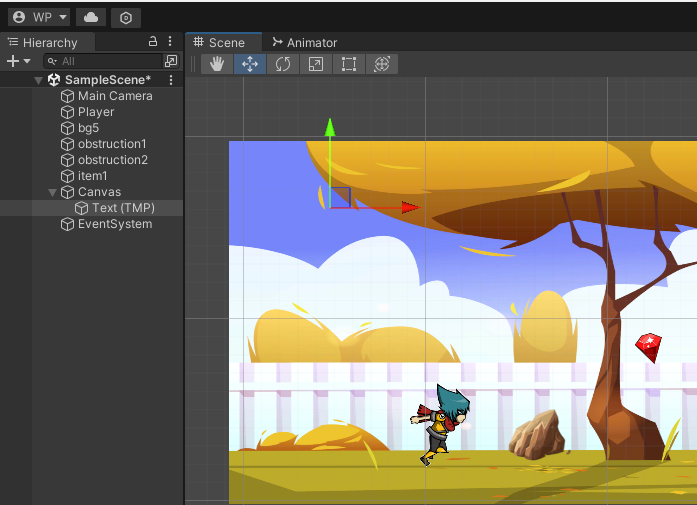Image resolution: width=697 pixels, height=505 pixels.
Task: Open SampleScene's three-dot context menu
Action: tap(170, 80)
